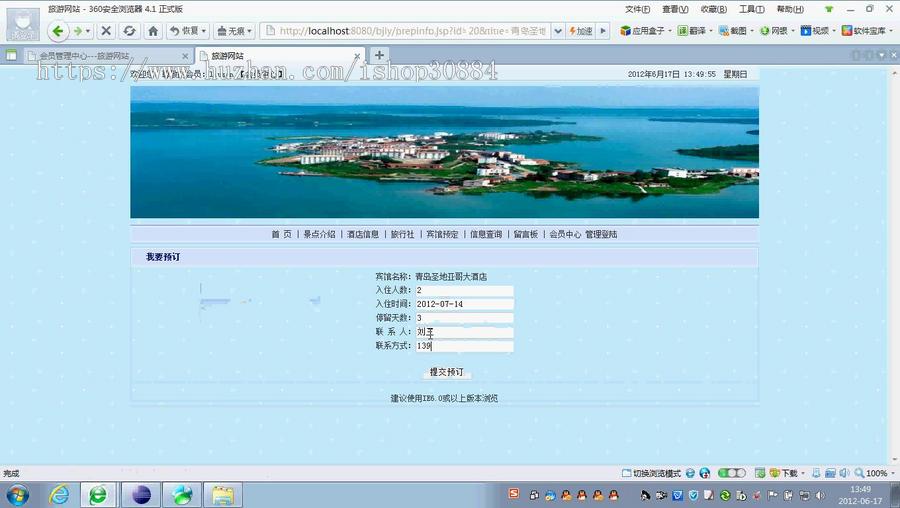Go back with the green back arrow
This screenshot has width=900, height=508.
(57, 31)
